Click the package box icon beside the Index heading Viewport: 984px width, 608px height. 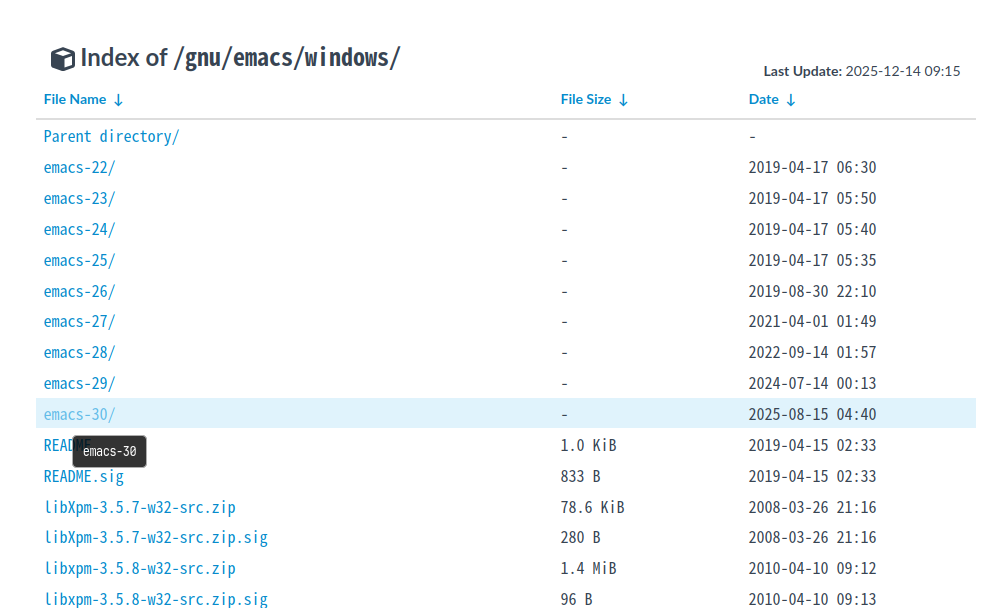click(63, 59)
